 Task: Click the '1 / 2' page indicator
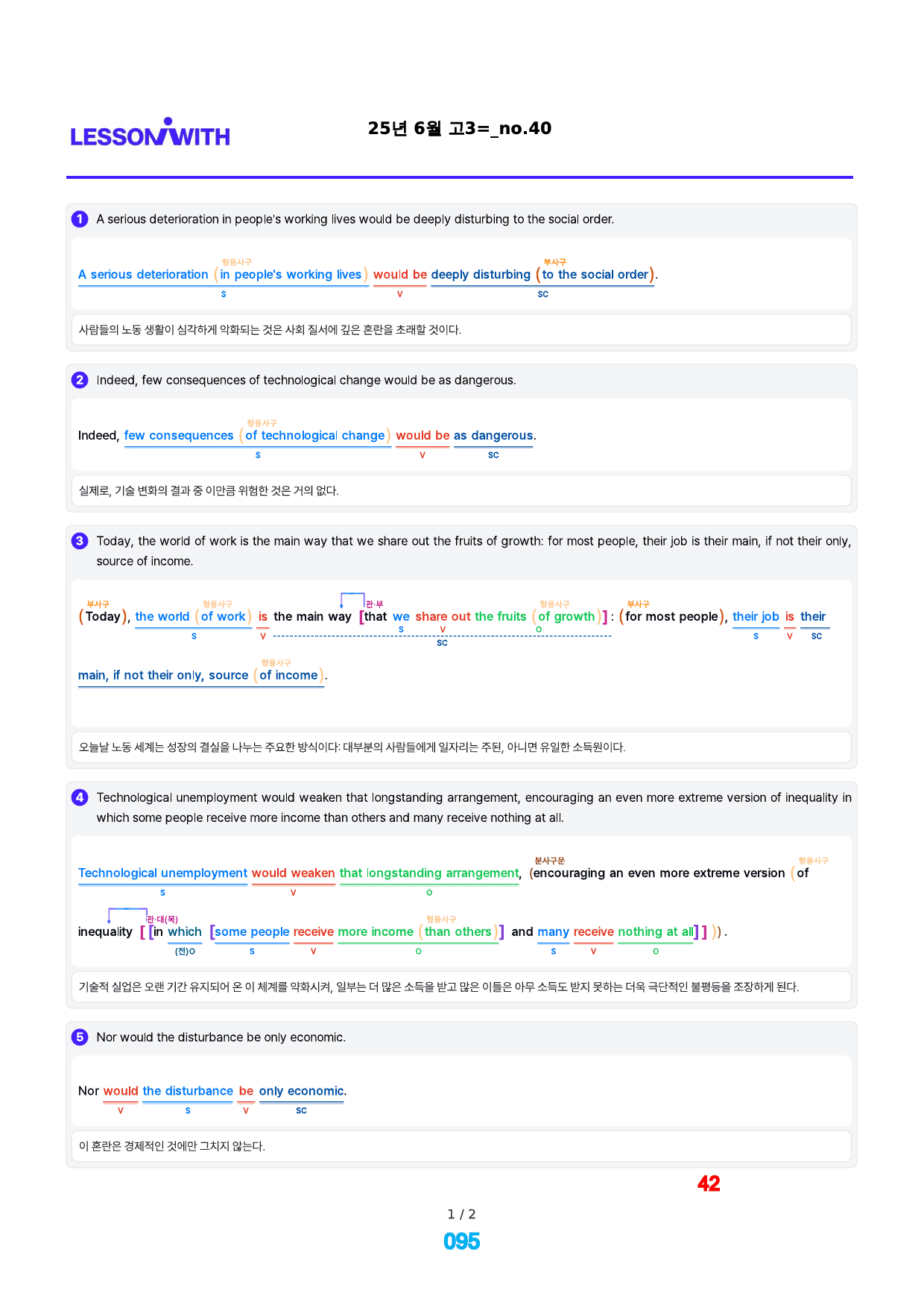461,1214
